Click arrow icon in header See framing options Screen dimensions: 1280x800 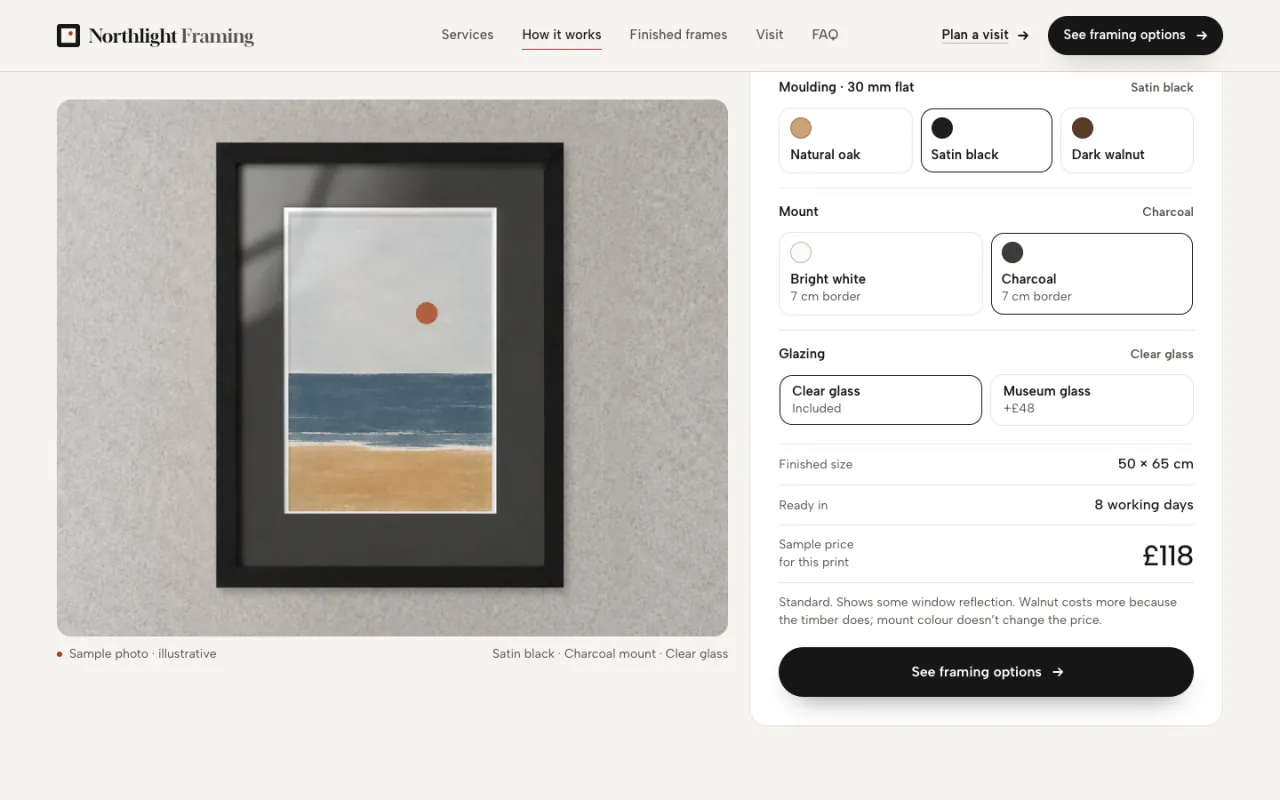(1202, 35)
